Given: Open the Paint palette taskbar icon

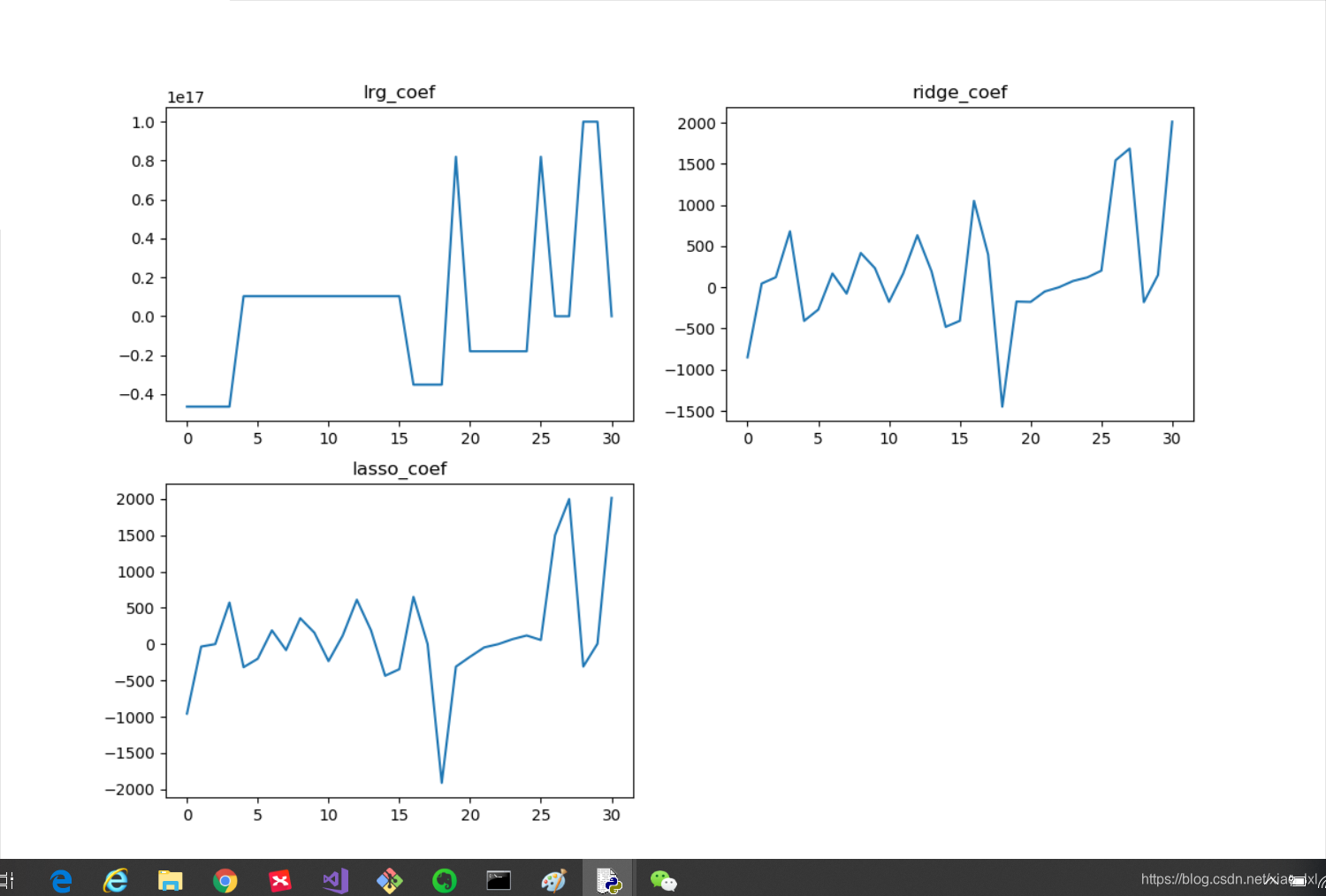Looking at the screenshot, I should (x=553, y=880).
